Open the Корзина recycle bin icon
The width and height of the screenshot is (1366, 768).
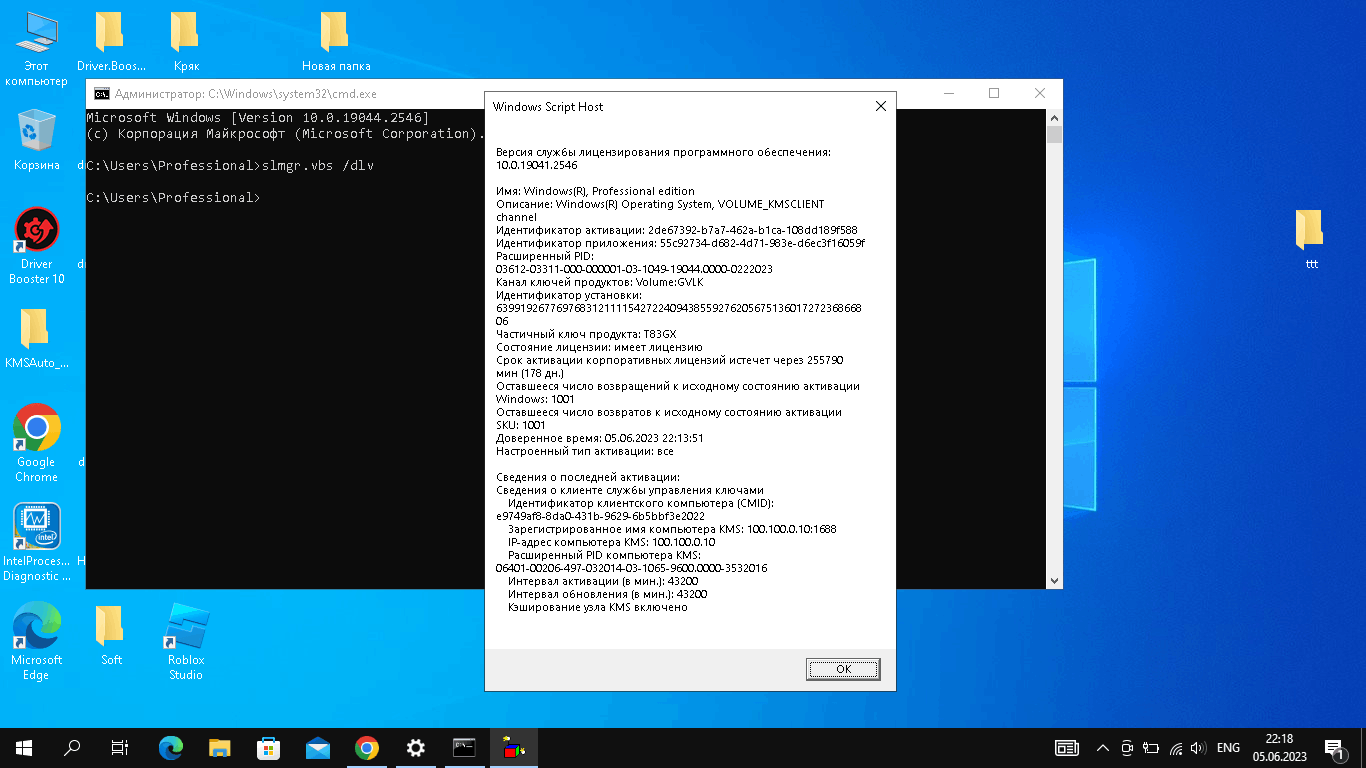37,141
